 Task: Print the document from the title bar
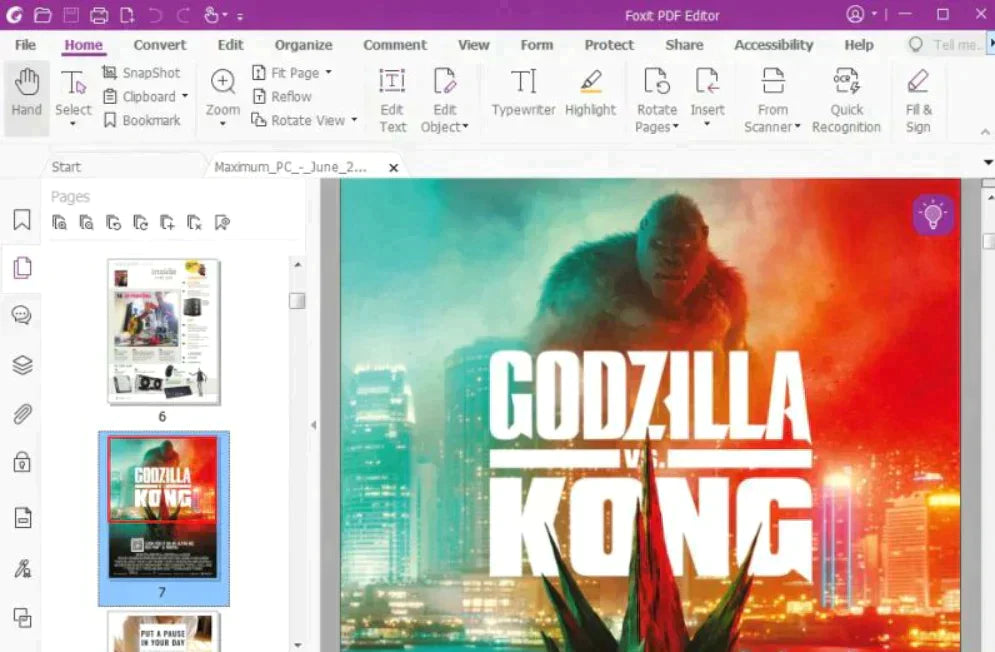point(99,15)
